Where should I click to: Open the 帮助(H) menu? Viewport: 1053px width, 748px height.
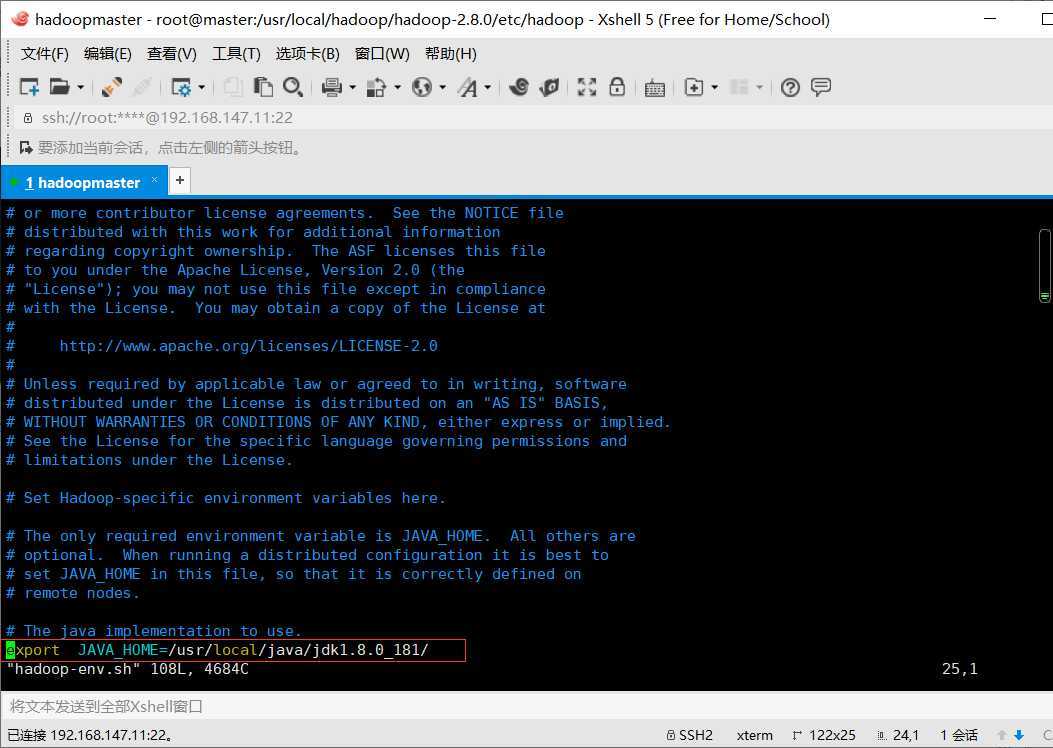pyautogui.click(x=451, y=54)
